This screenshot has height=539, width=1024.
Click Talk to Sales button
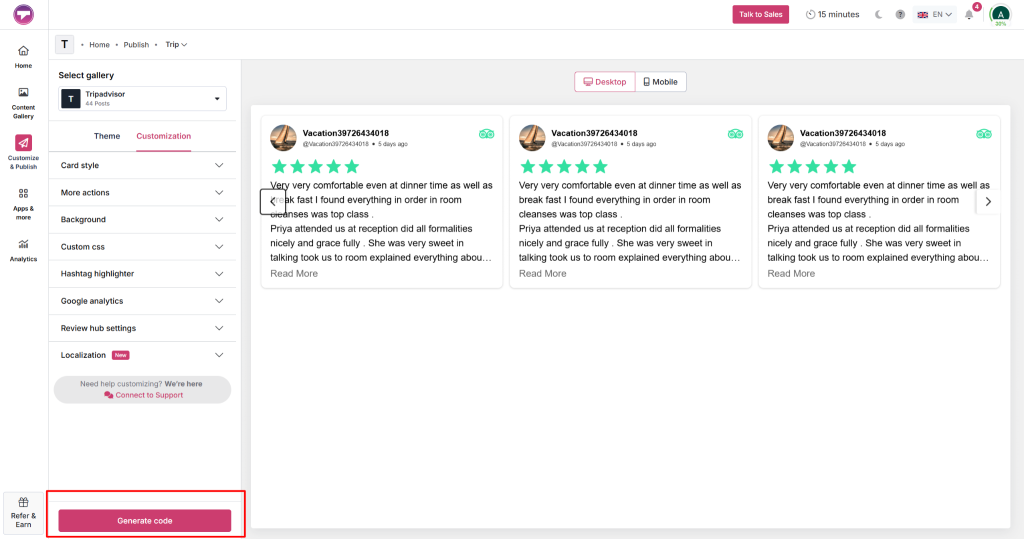760,14
